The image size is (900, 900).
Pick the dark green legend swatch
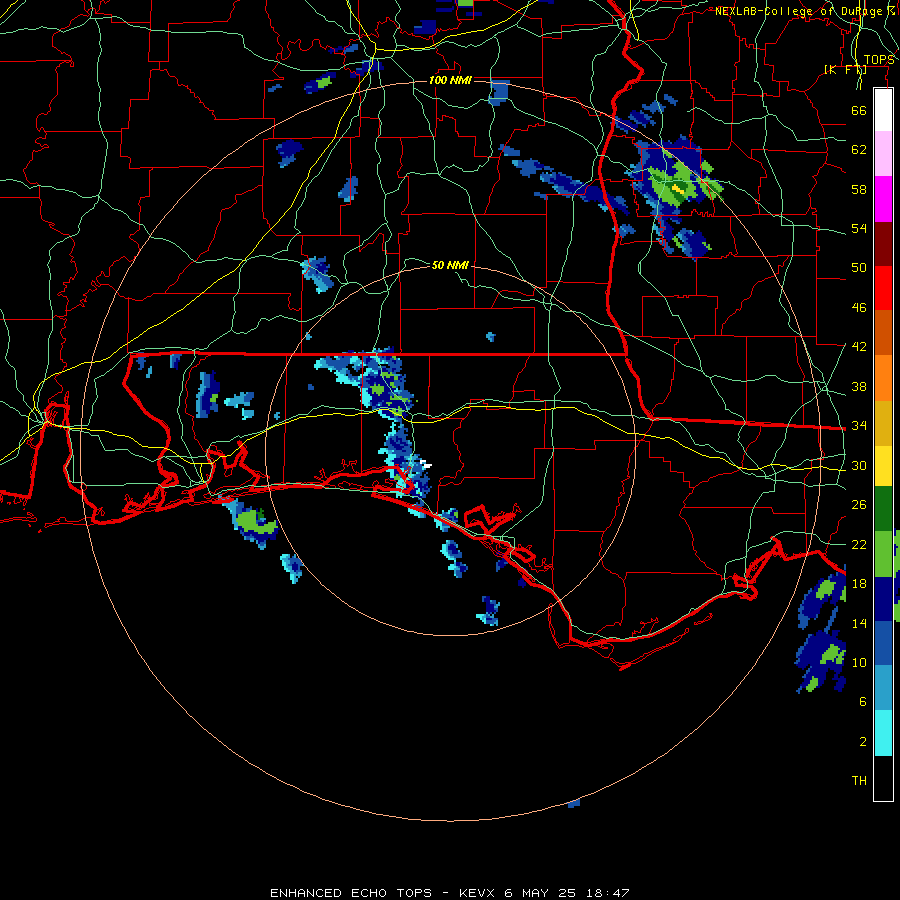(x=883, y=509)
